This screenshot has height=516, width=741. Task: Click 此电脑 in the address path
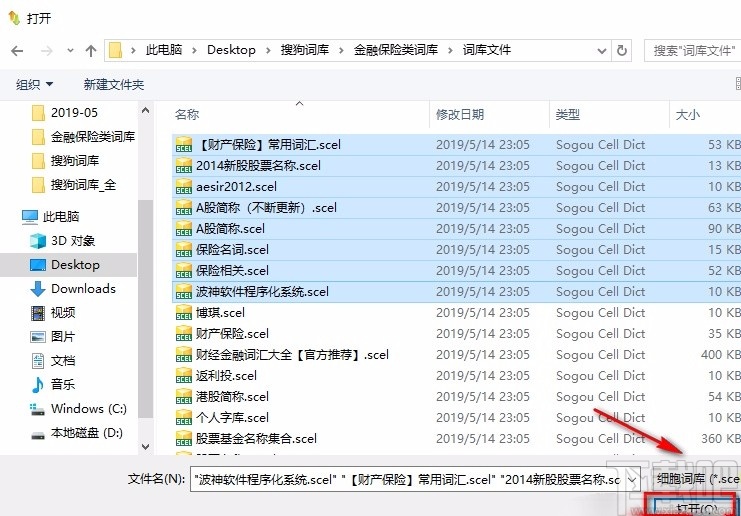pos(164,50)
